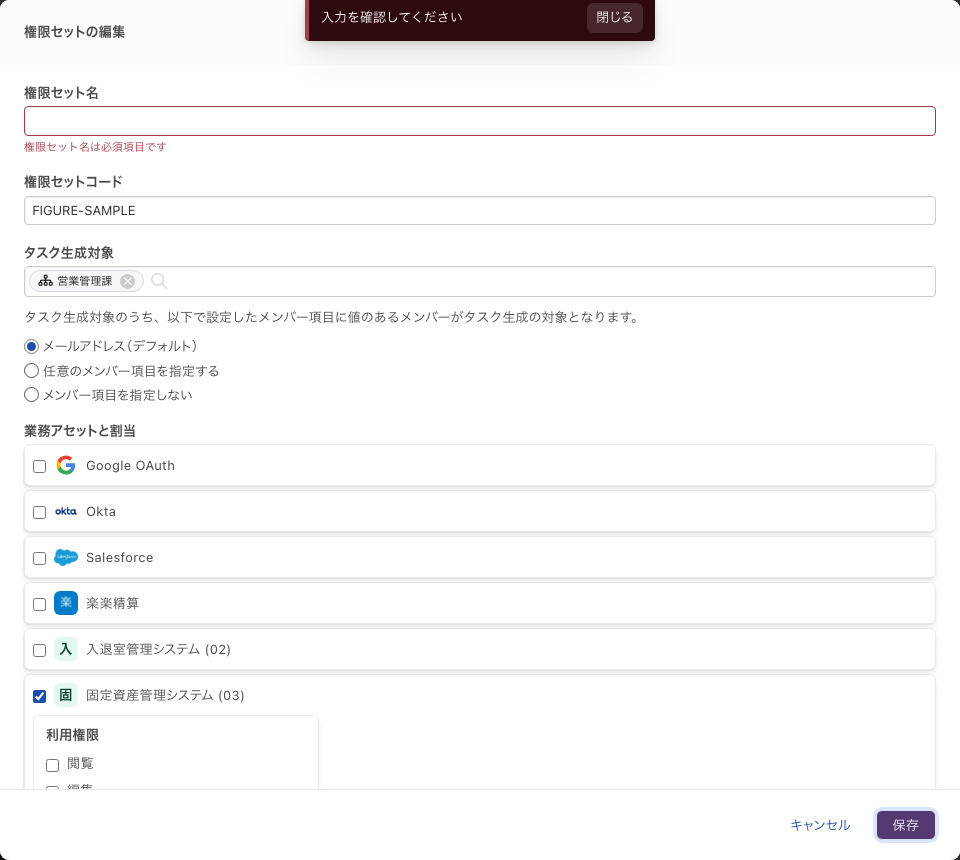Click the 保存 button
The width and height of the screenshot is (960, 860).
tap(906, 825)
